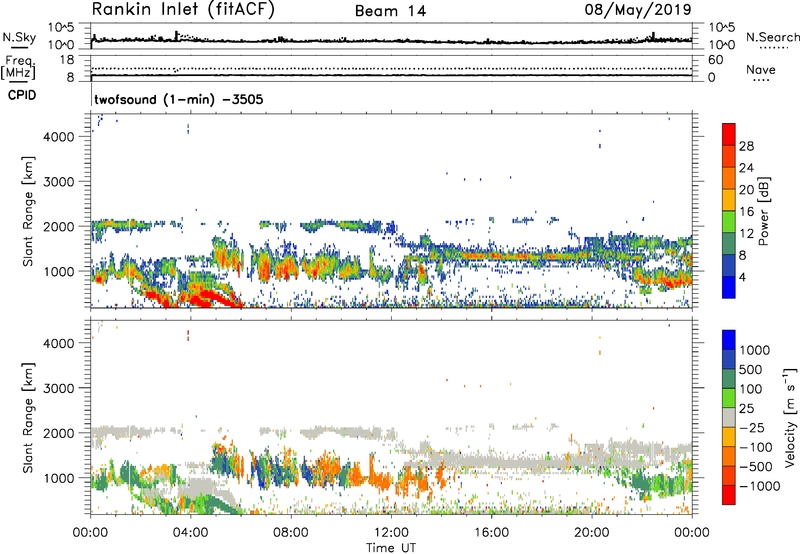Click the 'Velocity [m s-1]' colorbar label
This screenshot has width=800, height=554.
(x=790, y=417)
